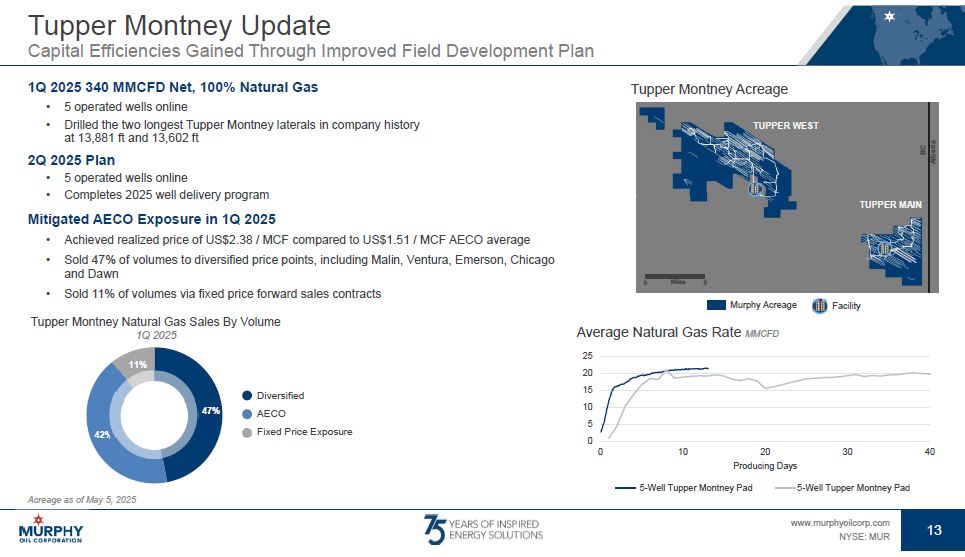965x557 pixels.
Task: Click the Murphy Acreage blue legend swatch
Action: (x=715, y=305)
